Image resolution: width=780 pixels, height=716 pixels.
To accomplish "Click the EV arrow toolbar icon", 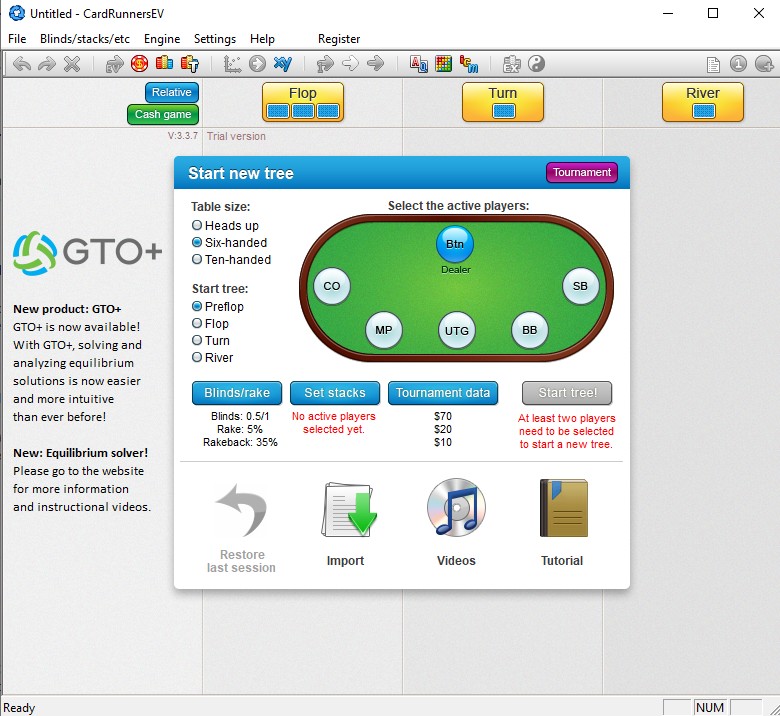I will (x=114, y=64).
